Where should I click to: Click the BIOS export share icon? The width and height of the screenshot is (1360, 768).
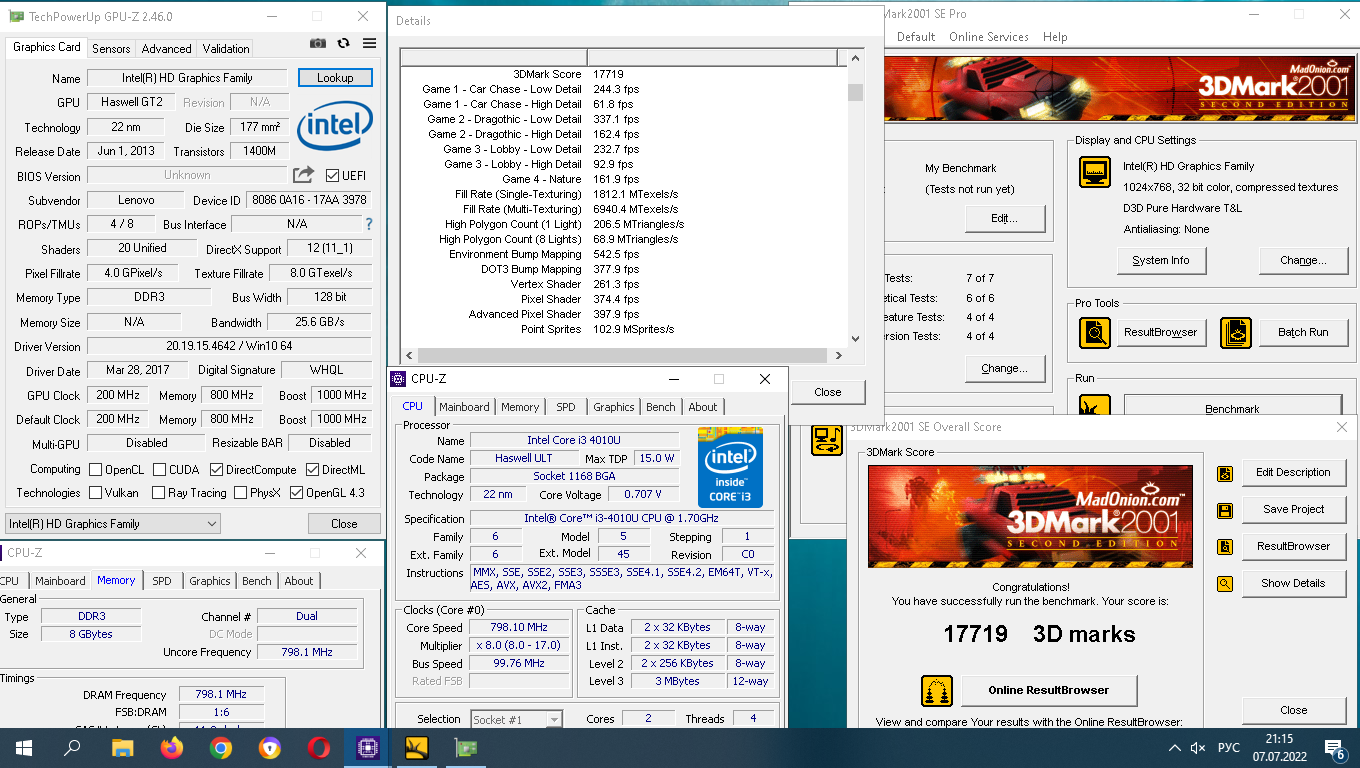point(303,175)
